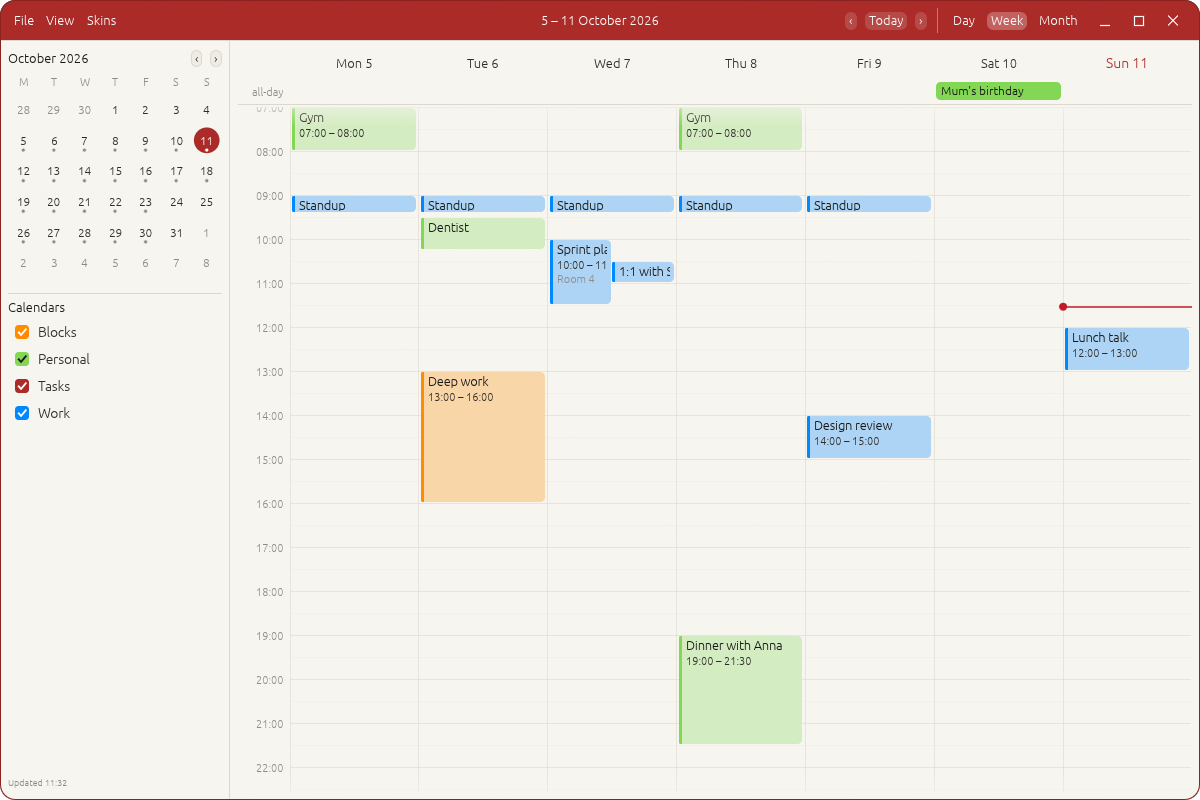This screenshot has width=1200, height=800.
Task: Open the Skins menu
Action: point(102,21)
